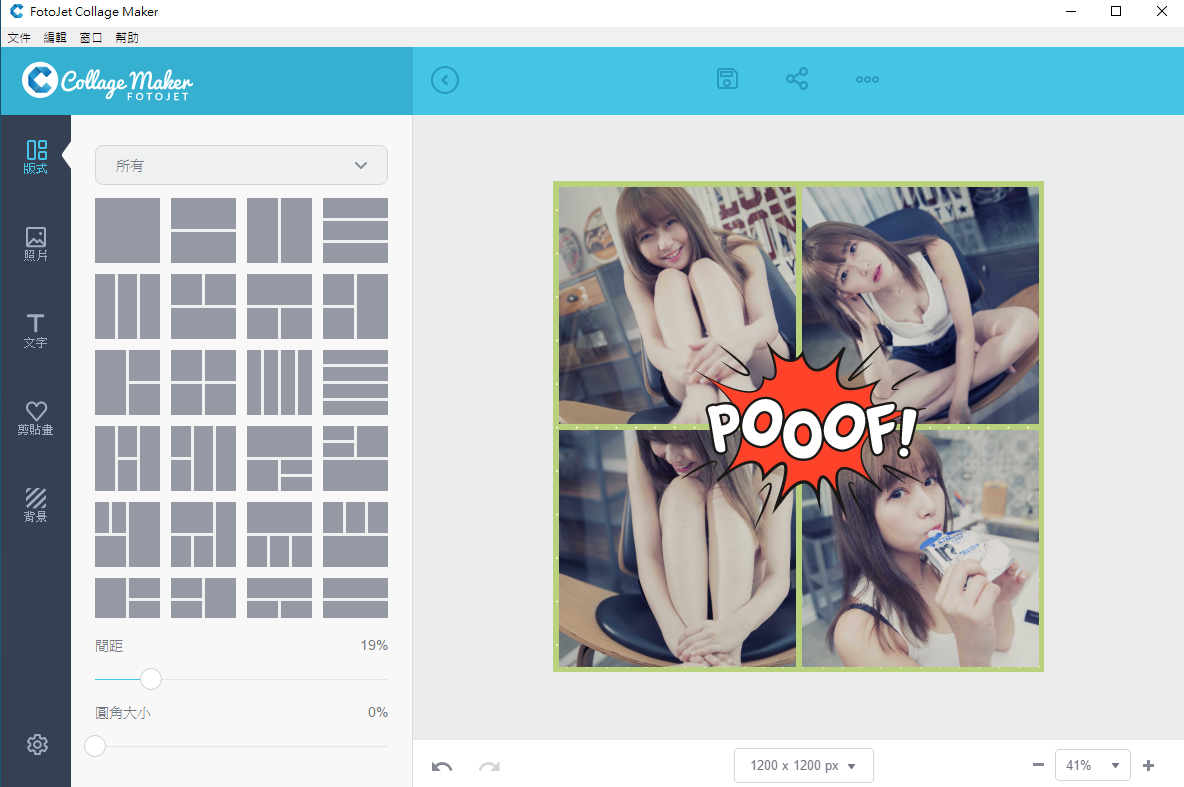
Task: Zoom out with the minus button
Action: click(x=1038, y=765)
